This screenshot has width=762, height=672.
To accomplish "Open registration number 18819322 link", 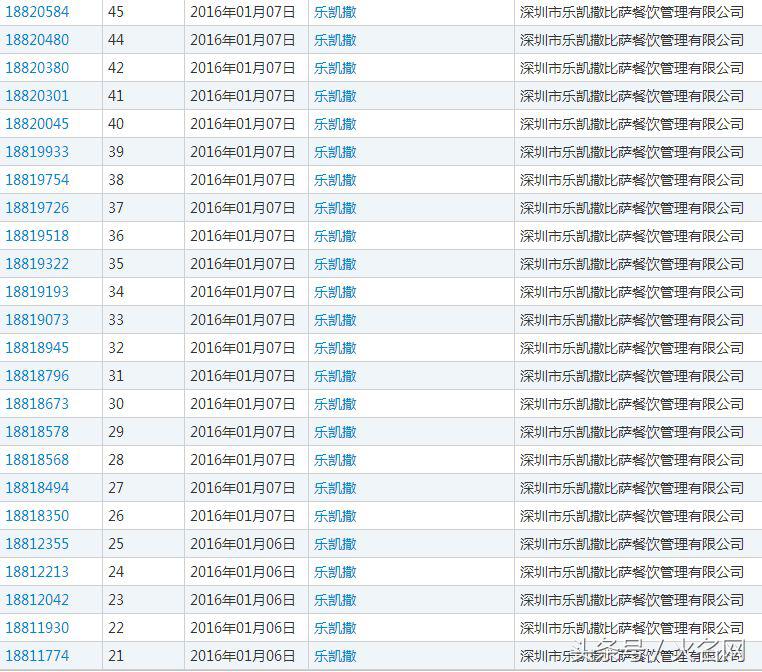I will point(37,264).
